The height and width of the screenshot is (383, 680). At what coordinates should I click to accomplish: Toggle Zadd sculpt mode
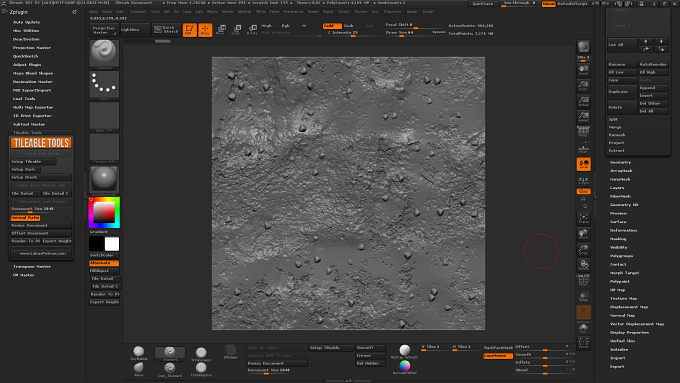tap(332, 26)
